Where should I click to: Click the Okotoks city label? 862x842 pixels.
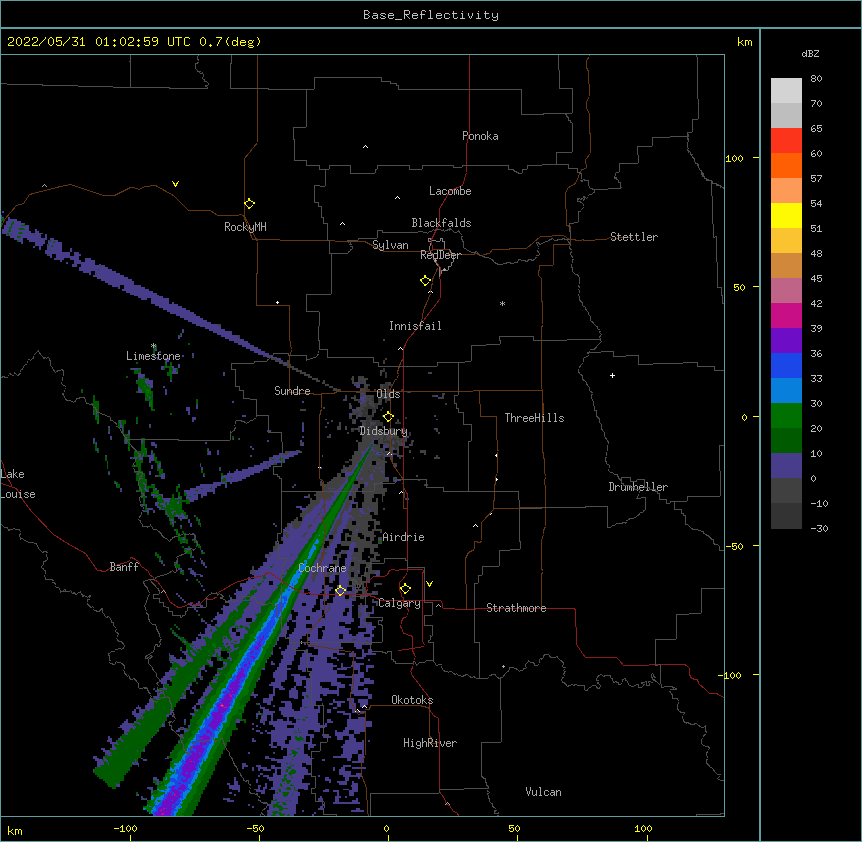pyautogui.click(x=412, y=700)
